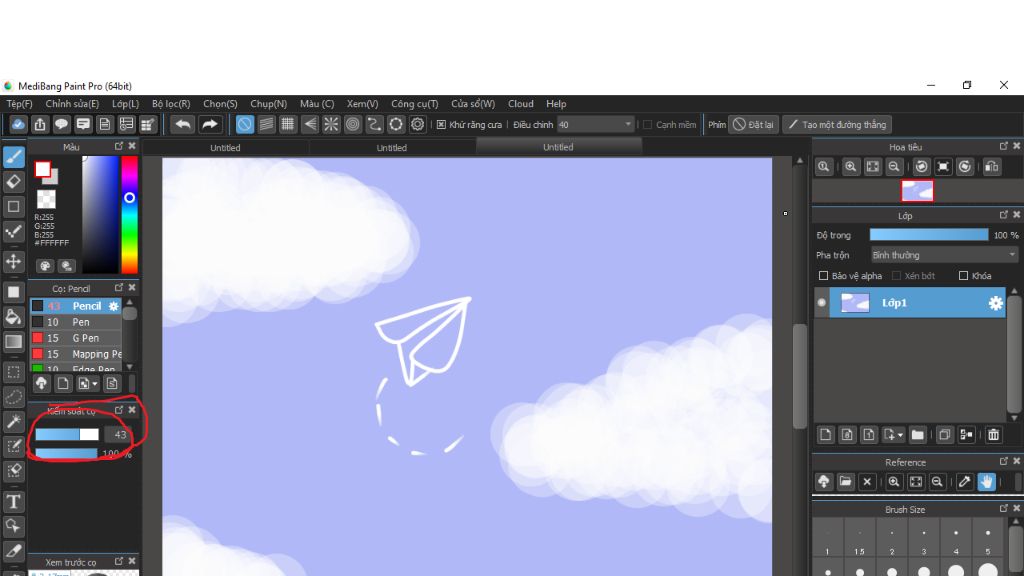Click the rainbow hue slider bar

click(129, 214)
